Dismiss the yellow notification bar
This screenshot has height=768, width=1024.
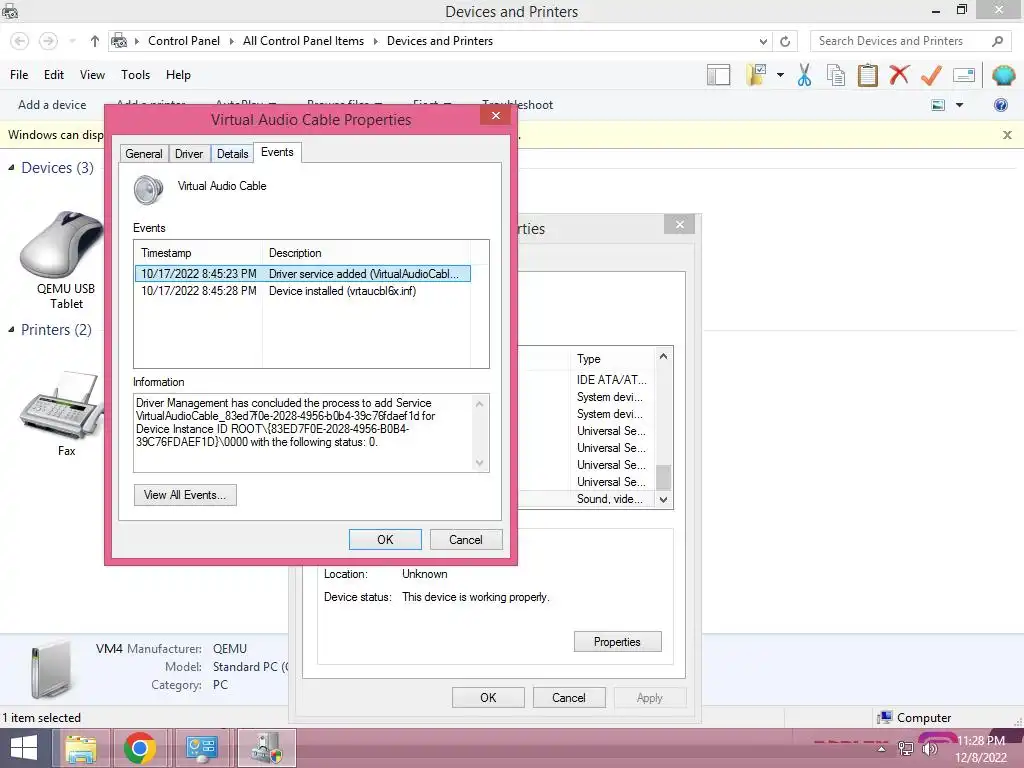[x=1007, y=135]
